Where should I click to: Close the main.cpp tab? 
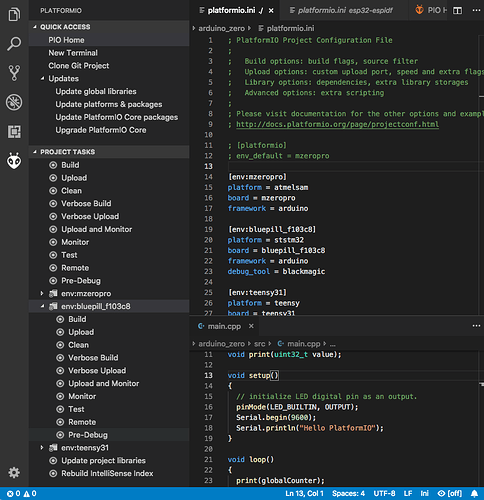pyautogui.click(x=251, y=326)
